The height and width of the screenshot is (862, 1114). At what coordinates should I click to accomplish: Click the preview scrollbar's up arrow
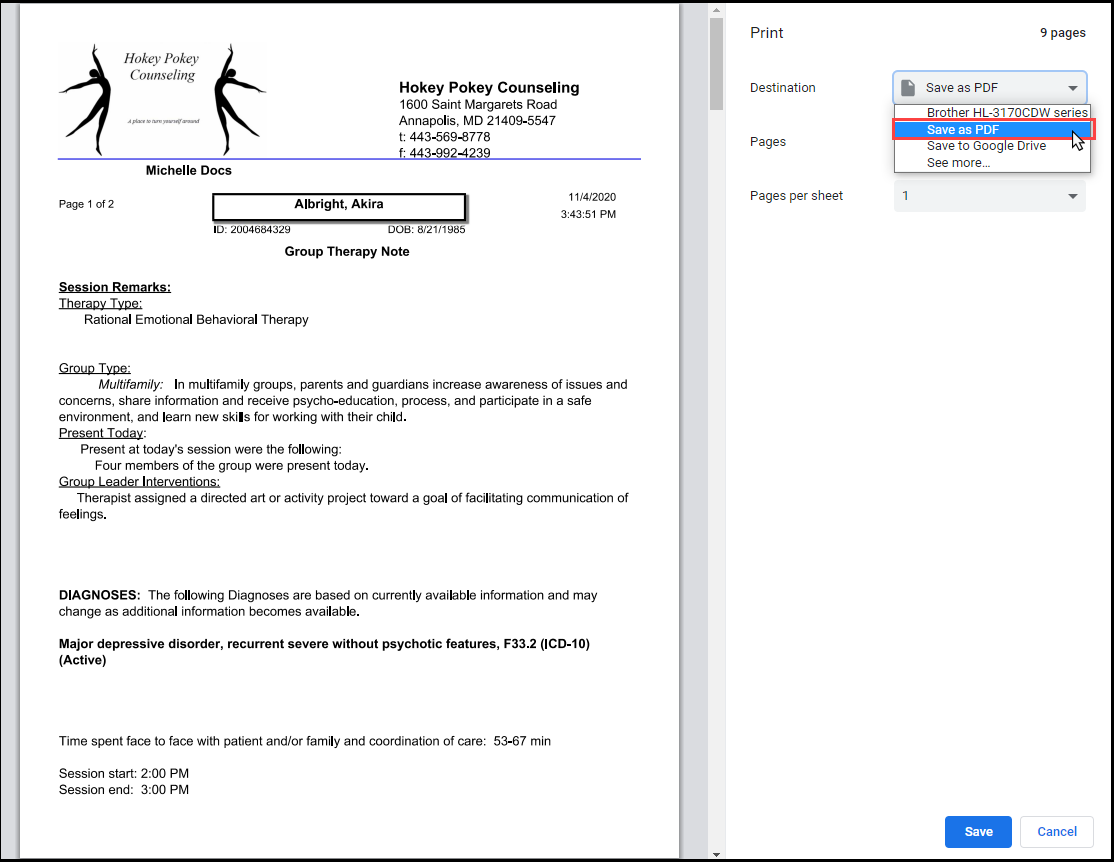[716, 10]
